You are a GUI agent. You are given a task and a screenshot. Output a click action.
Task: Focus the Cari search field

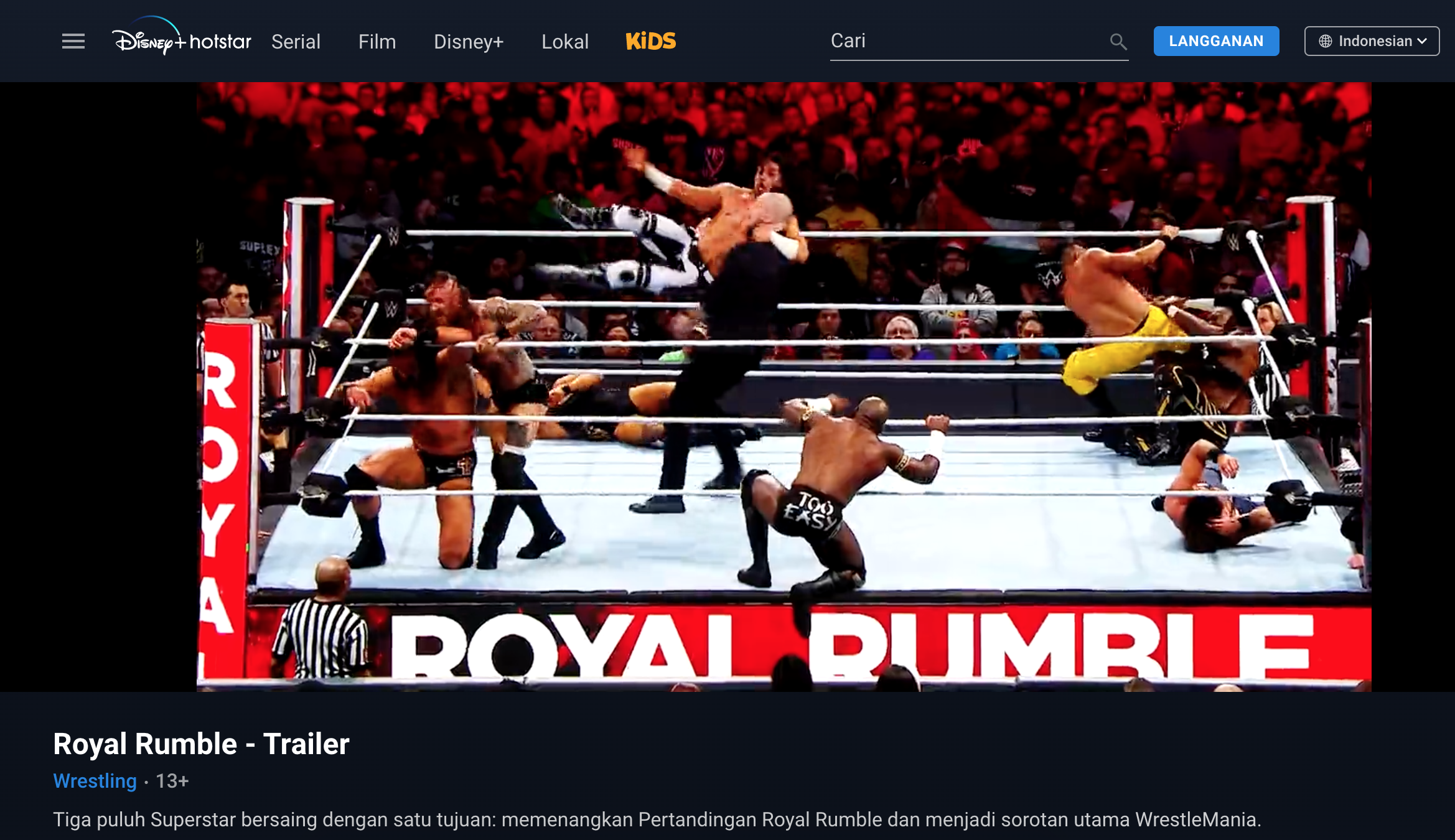[x=968, y=41]
